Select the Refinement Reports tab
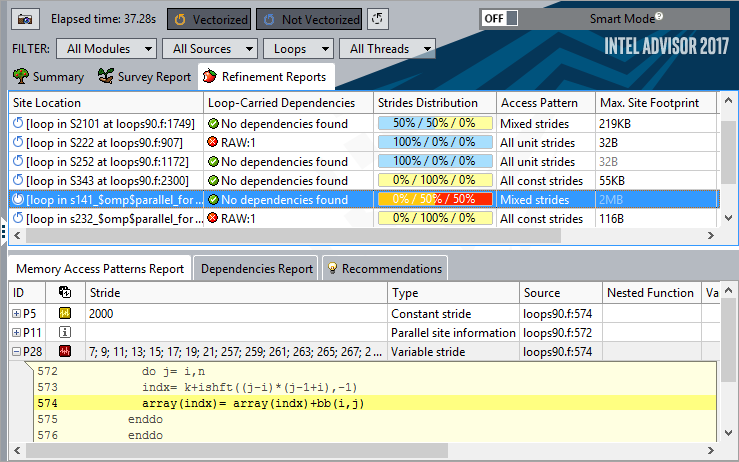The width and height of the screenshot is (739, 462). pos(266,76)
